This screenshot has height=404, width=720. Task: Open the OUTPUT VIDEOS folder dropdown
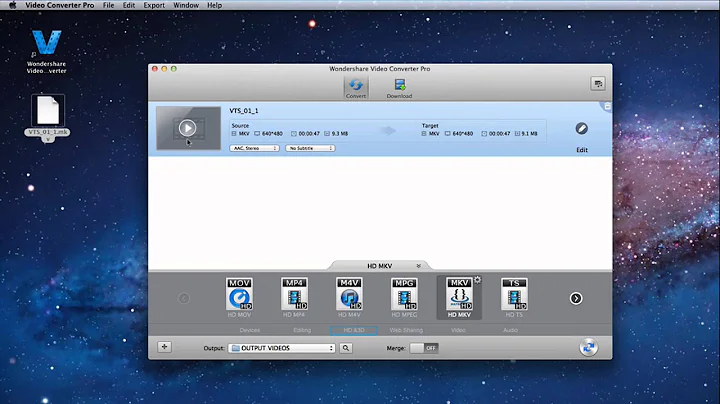coord(282,348)
